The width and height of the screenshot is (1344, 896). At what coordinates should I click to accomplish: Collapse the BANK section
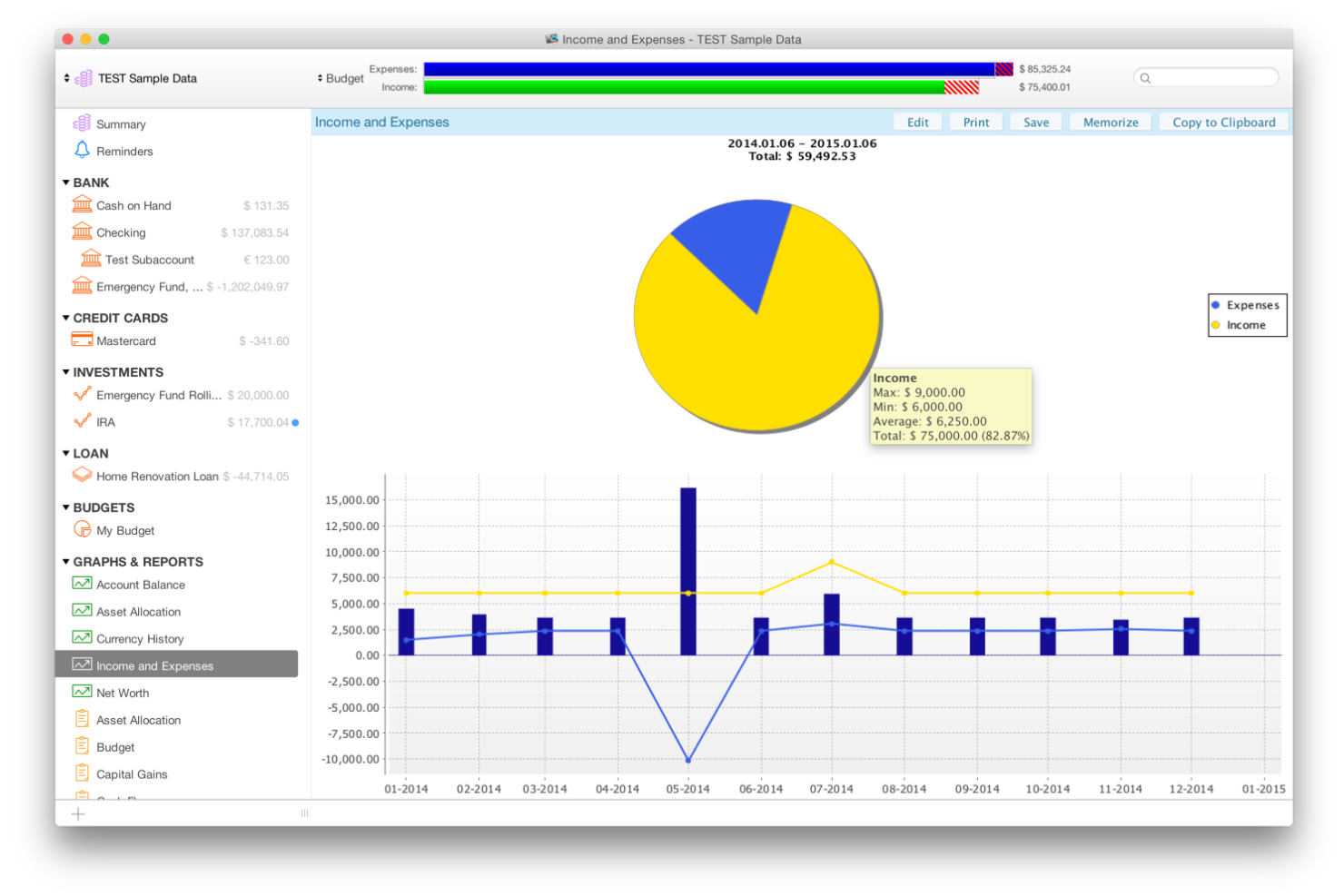[65, 182]
